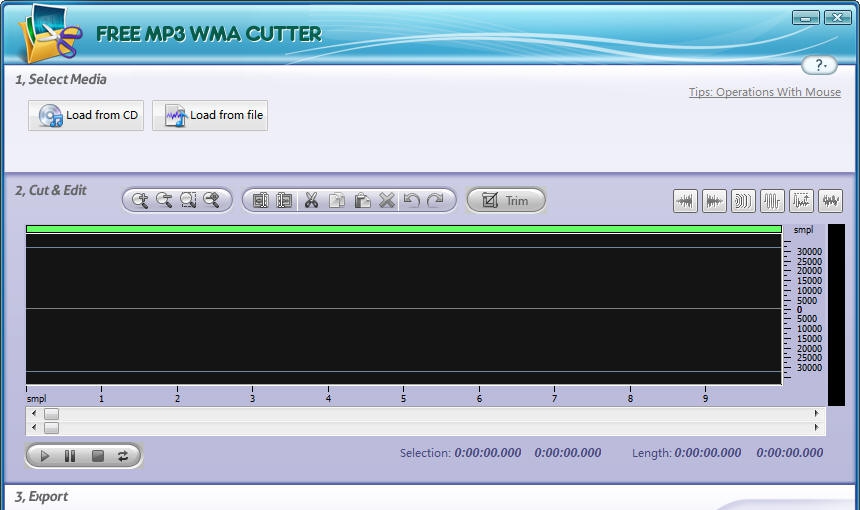Click timeline ruler mark 1
The height and width of the screenshot is (510, 860).
pyautogui.click(x=101, y=399)
